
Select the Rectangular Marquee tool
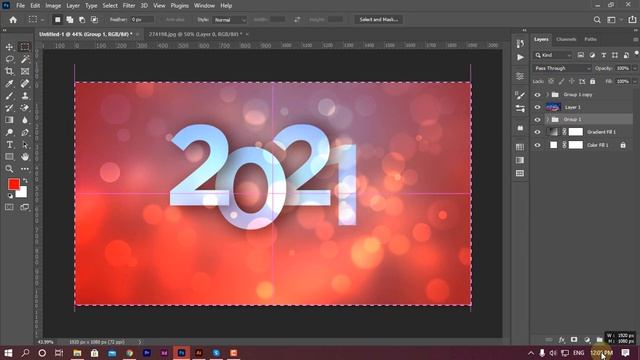click(x=24, y=47)
